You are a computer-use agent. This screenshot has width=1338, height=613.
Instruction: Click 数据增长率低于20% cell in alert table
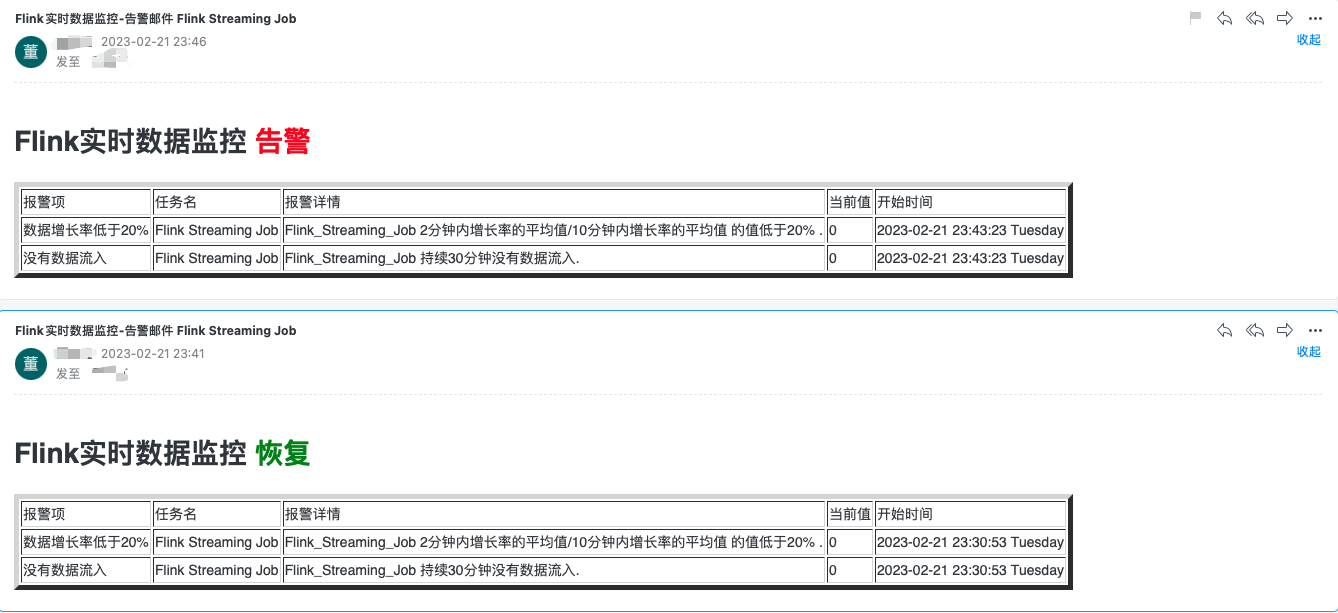86,230
